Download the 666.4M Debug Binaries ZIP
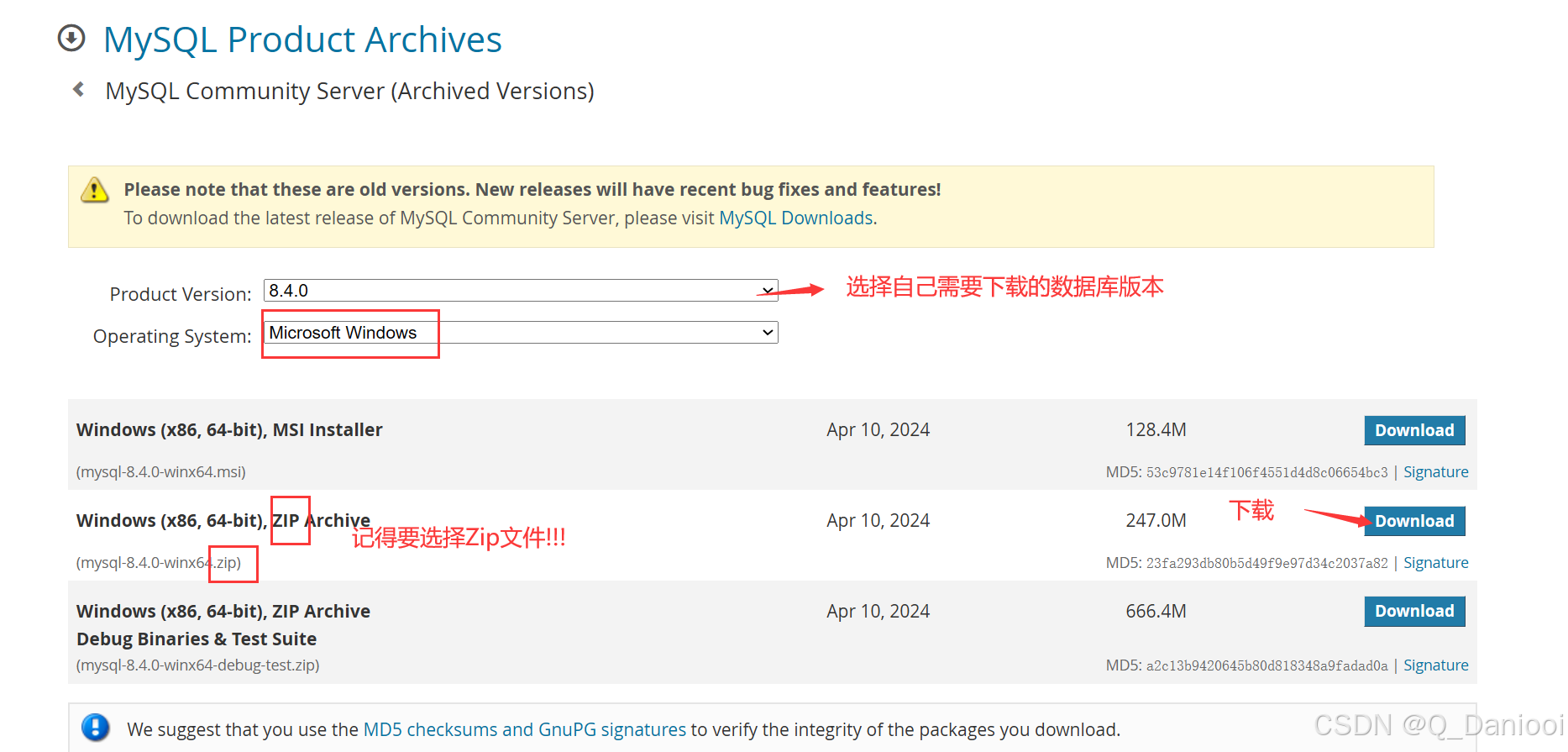The height and width of the screenshot is (752, 1568). 1414,611
